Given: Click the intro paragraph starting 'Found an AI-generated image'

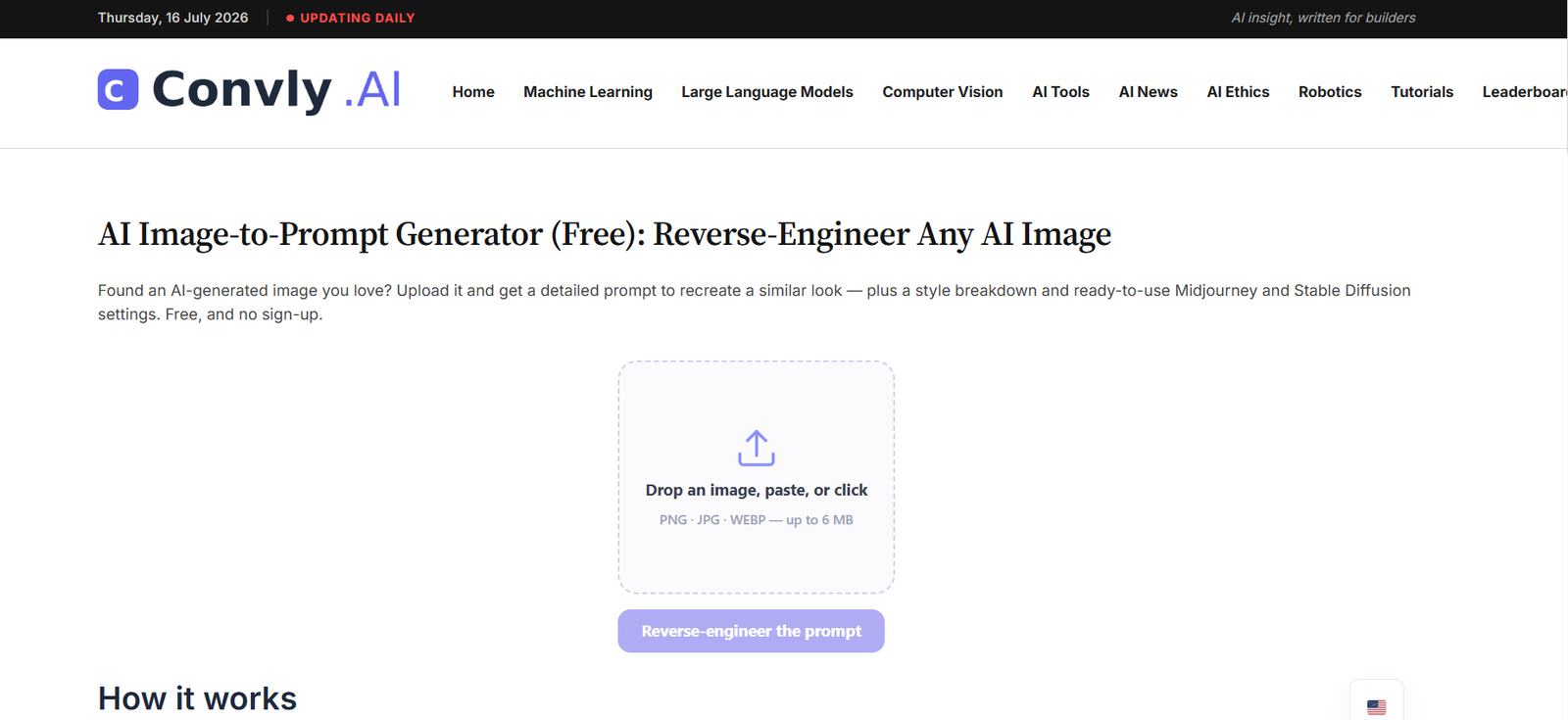Looking at the screenshot, I should click(755, 302).
